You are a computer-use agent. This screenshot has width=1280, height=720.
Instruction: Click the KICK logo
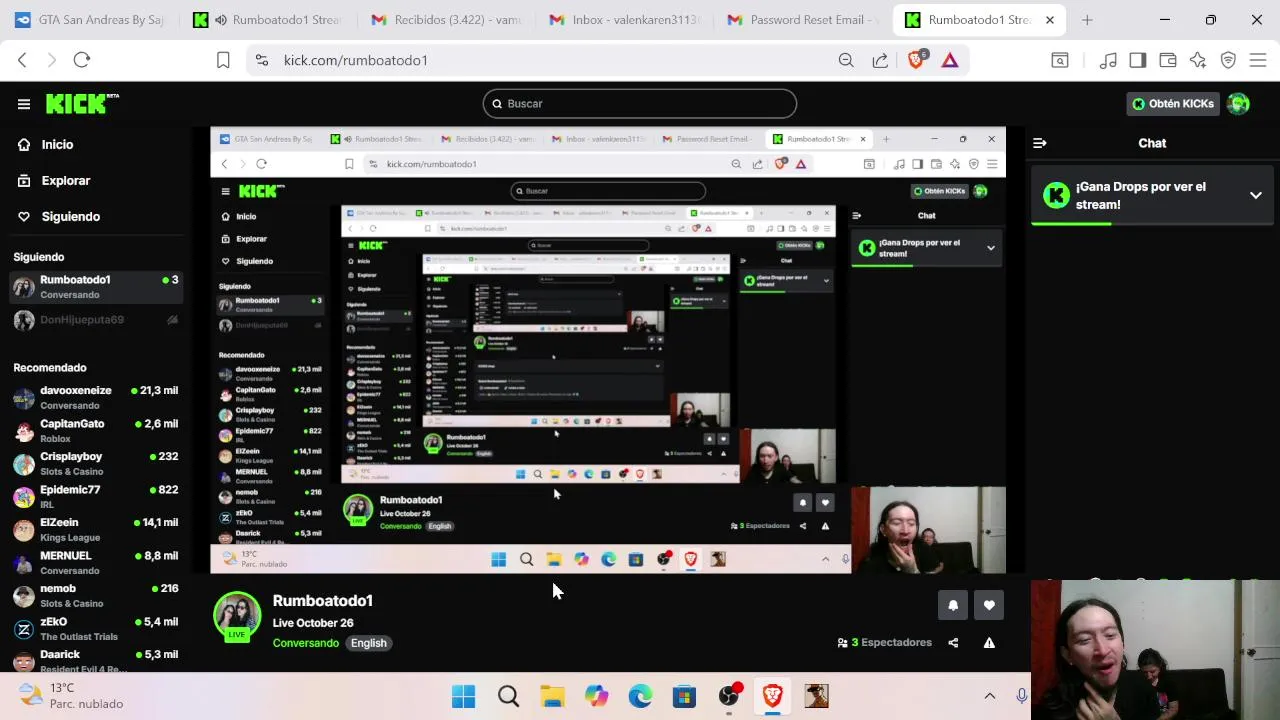tap(82, 104)
